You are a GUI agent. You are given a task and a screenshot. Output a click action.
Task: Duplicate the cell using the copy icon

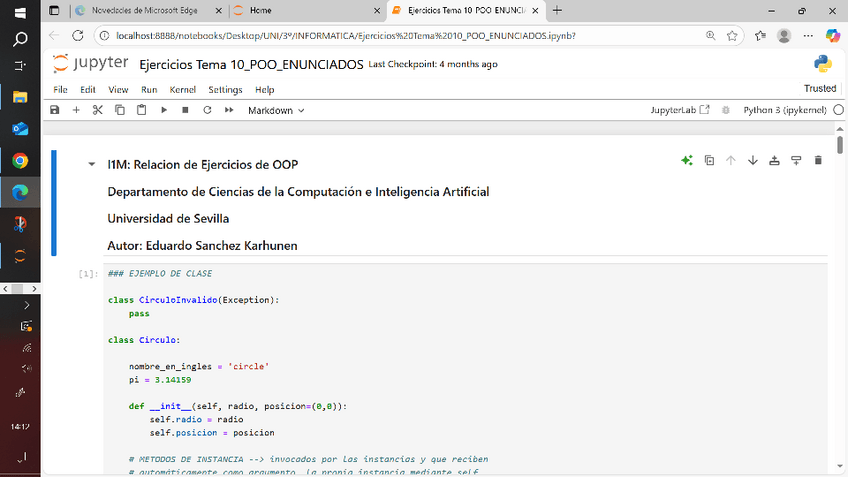tap(709, 160)
